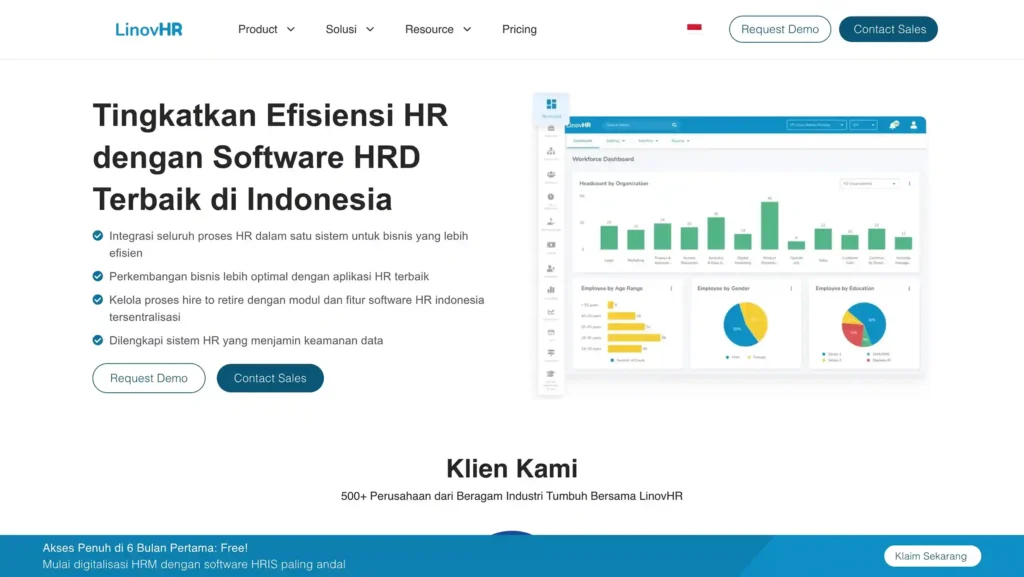Screen dimensions: 1024x577
Task: Open the second tab dropdown in the preview
Action: (x=615, y=141)
